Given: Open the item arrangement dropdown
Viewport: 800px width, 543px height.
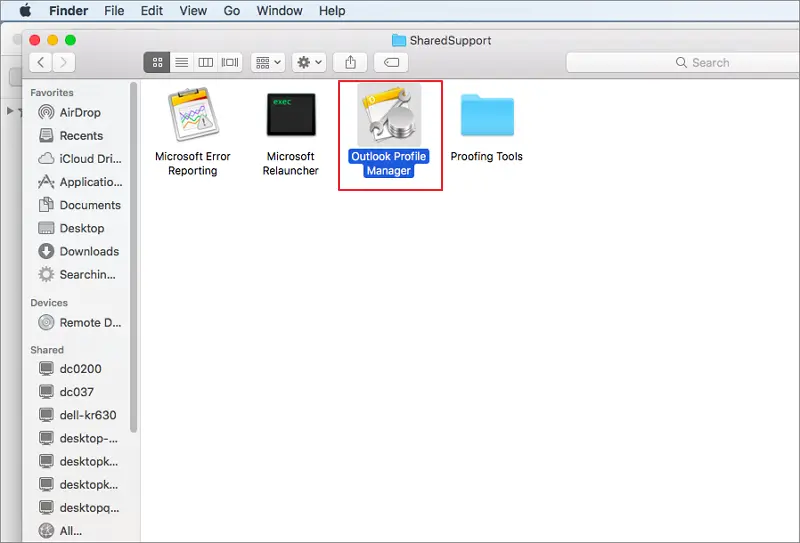Looking at the screenshot, I should tap(268, 62).
